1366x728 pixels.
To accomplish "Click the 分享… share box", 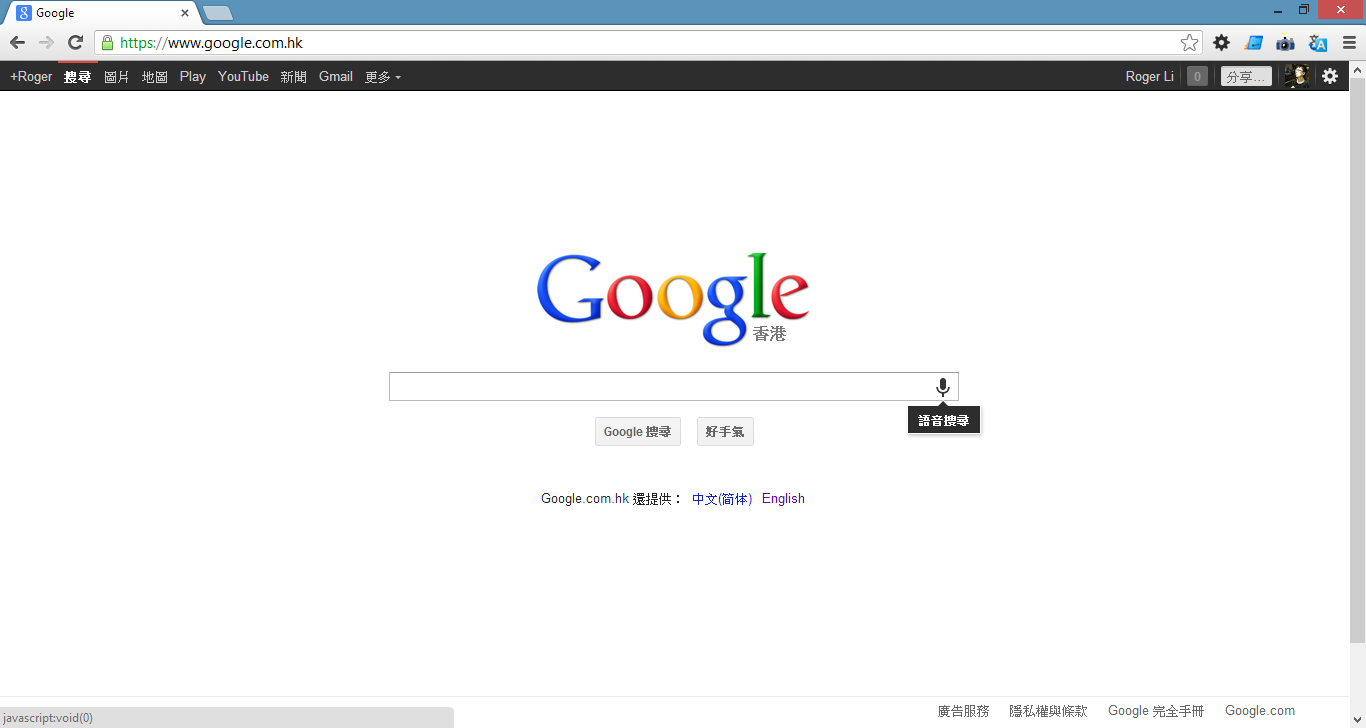I will click(1246, 76).
